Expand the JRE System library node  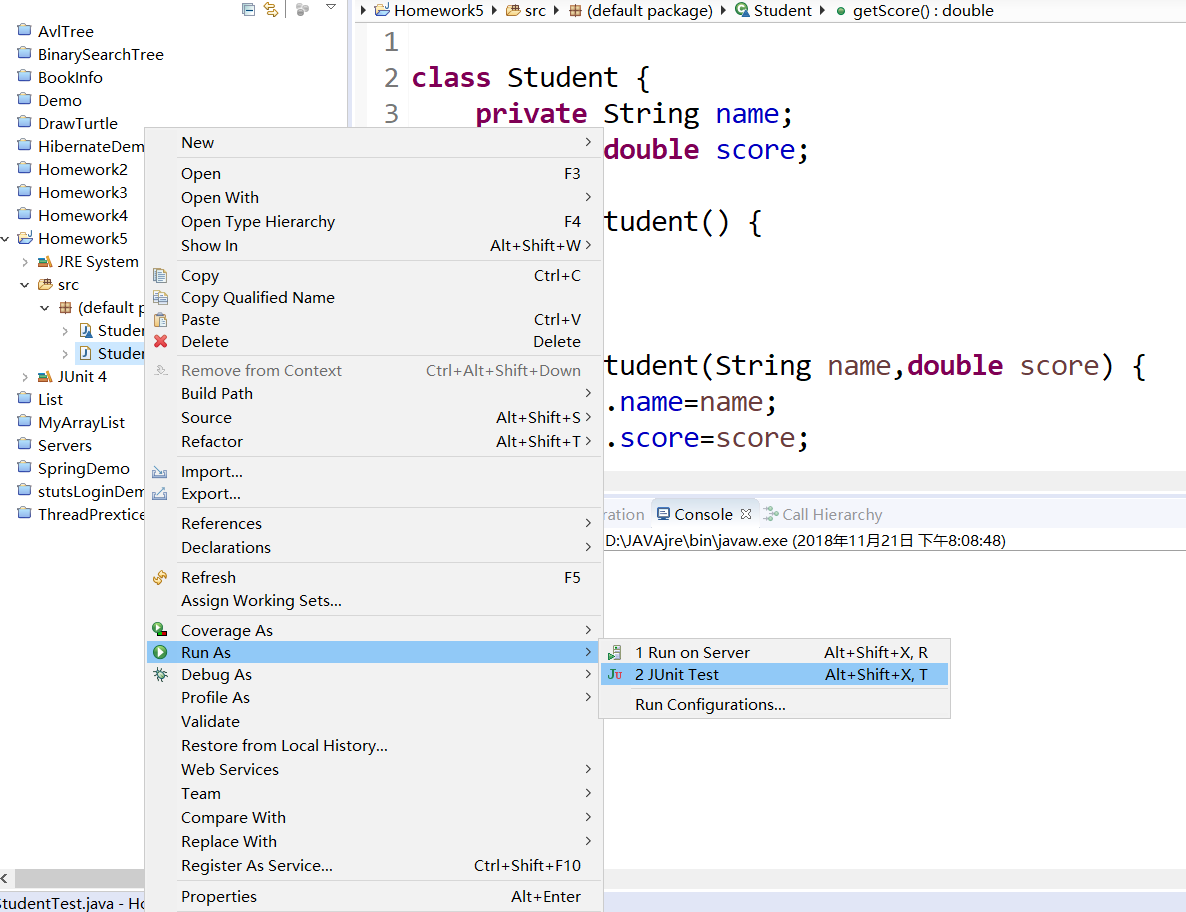[25, 262]
